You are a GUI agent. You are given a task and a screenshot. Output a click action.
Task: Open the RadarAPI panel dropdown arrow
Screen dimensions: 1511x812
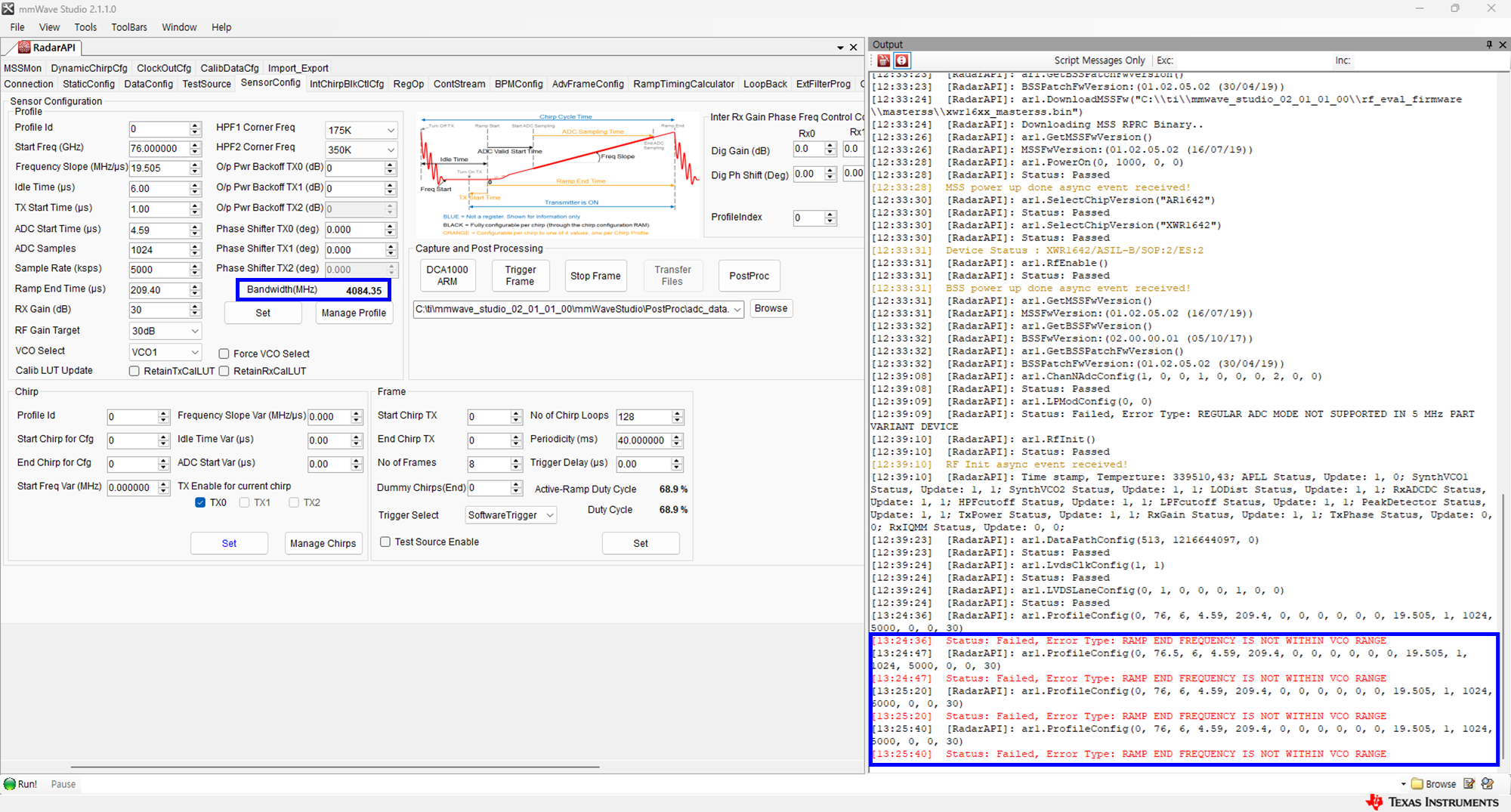(840, 48)
